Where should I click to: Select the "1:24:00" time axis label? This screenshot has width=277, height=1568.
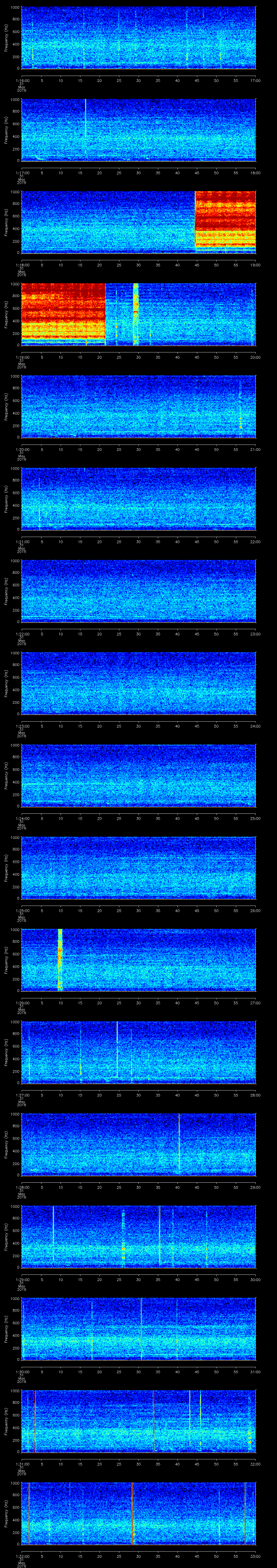(x=22, y=818)
